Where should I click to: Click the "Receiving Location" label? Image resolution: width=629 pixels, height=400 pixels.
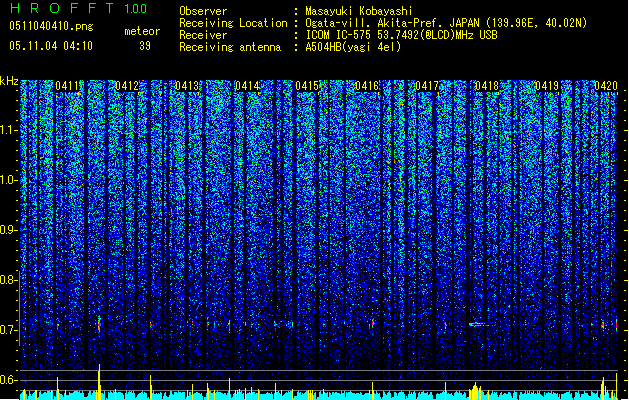click(233, 23)
